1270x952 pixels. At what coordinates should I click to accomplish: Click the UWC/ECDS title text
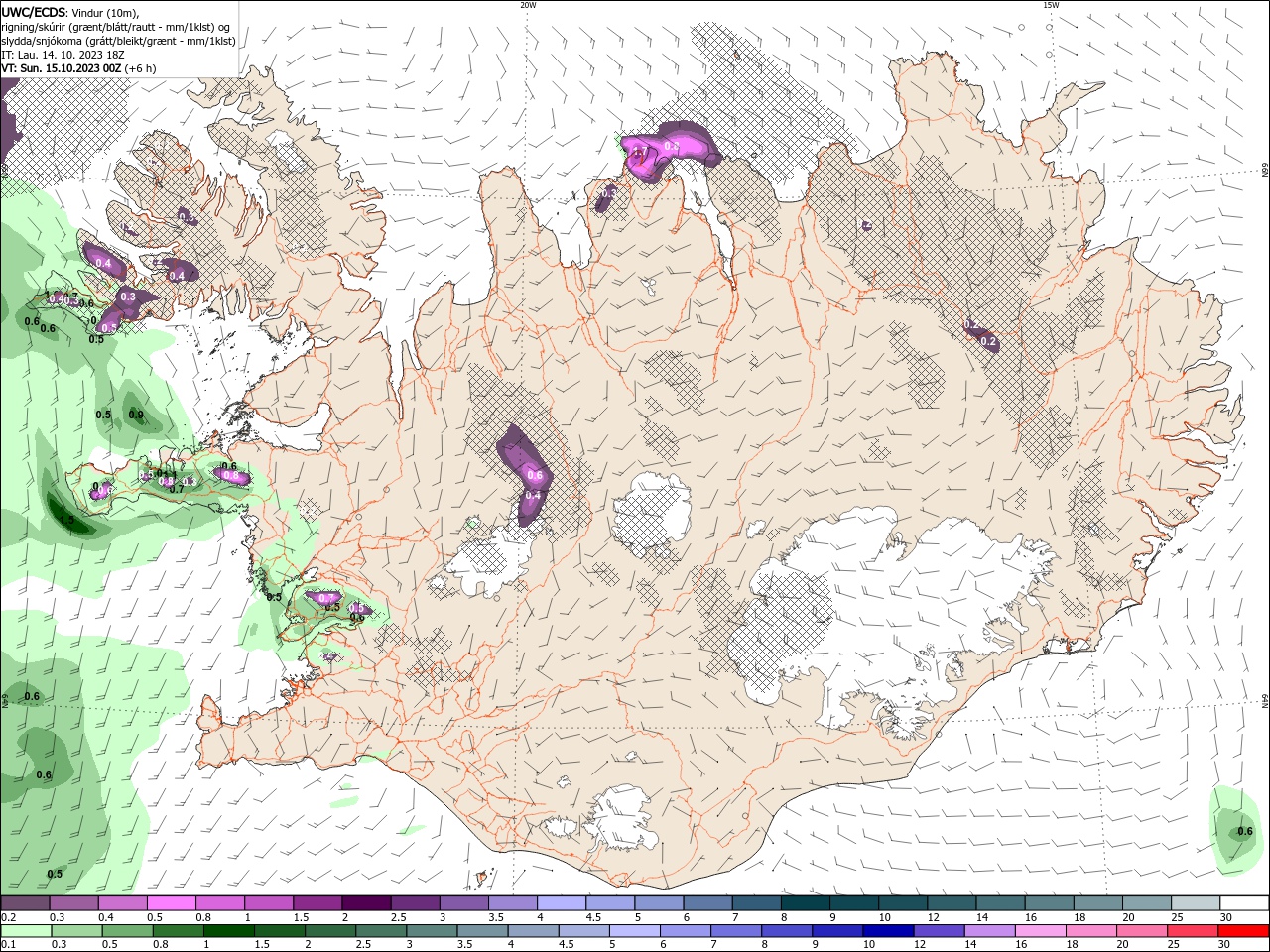coord(34,12)
